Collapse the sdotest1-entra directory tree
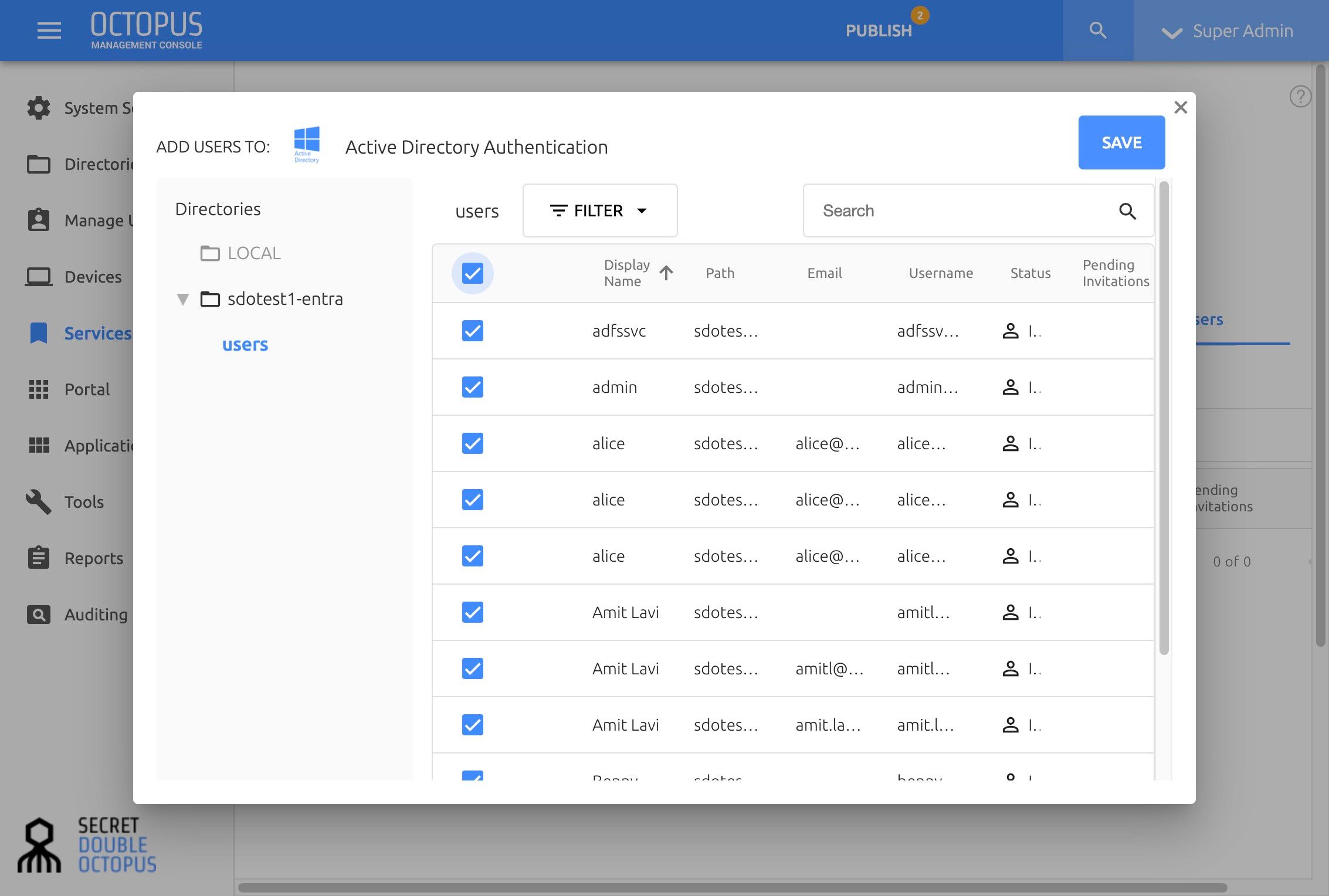1329x896 pixels. coord(183,300)
